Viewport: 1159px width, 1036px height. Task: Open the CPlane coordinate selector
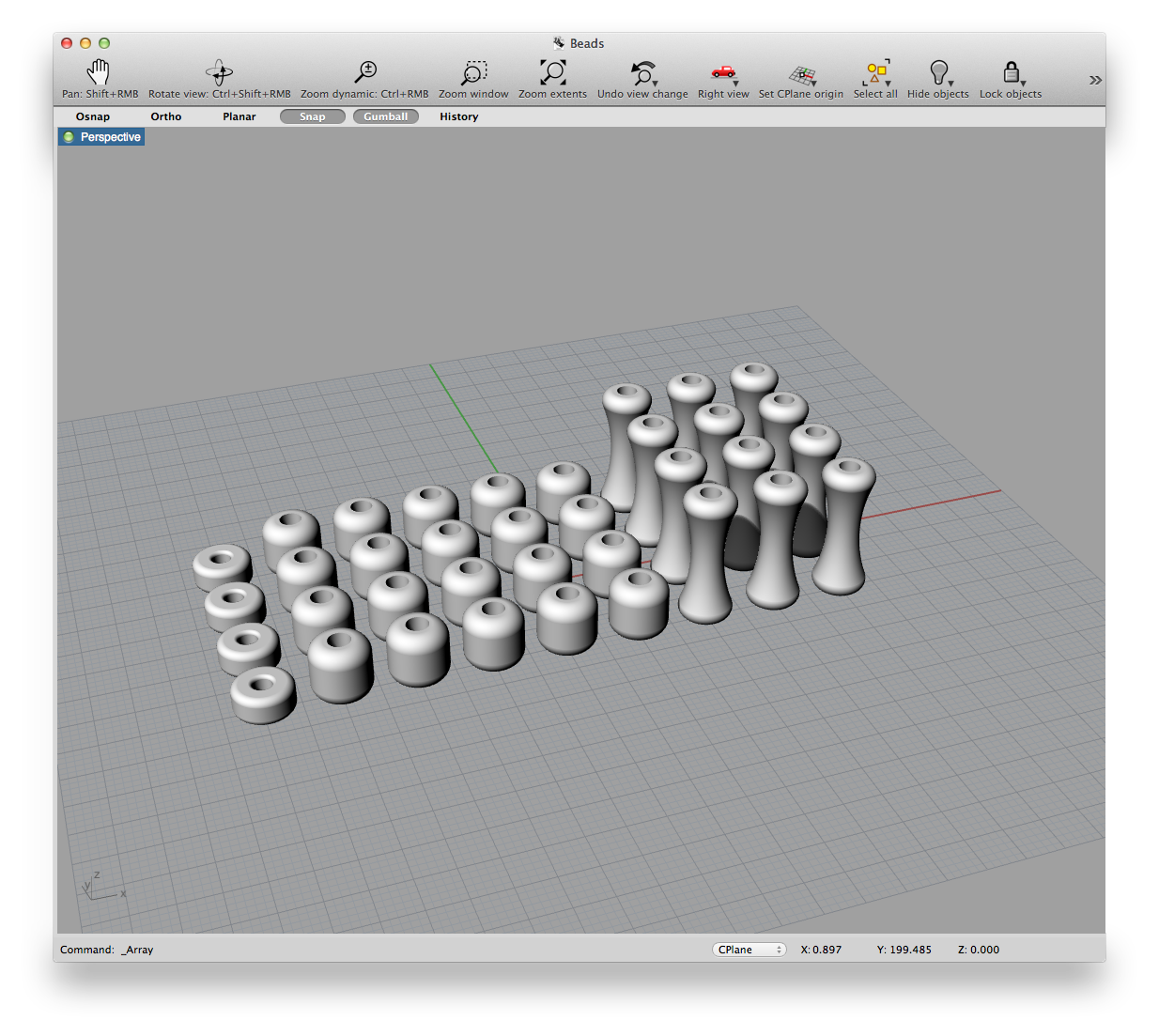pyautogui.click(x=749, y=950)
